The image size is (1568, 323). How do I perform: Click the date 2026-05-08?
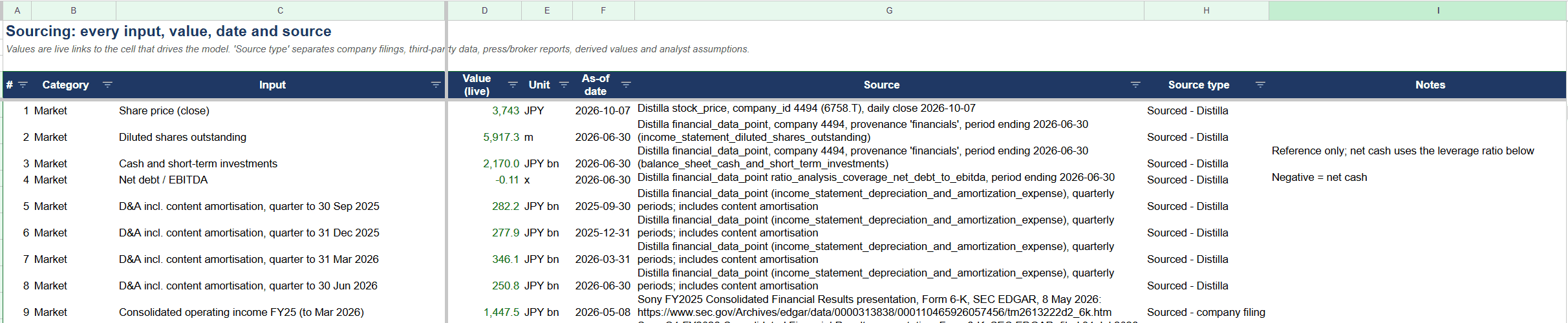pos(603,313)
